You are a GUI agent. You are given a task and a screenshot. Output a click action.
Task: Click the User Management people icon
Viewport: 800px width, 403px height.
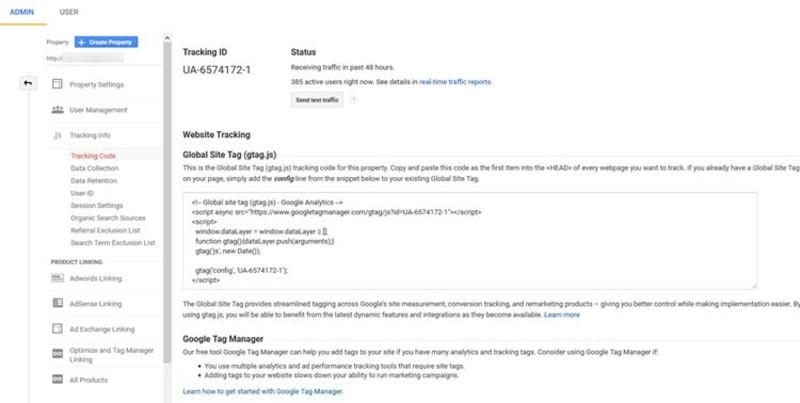57,109
